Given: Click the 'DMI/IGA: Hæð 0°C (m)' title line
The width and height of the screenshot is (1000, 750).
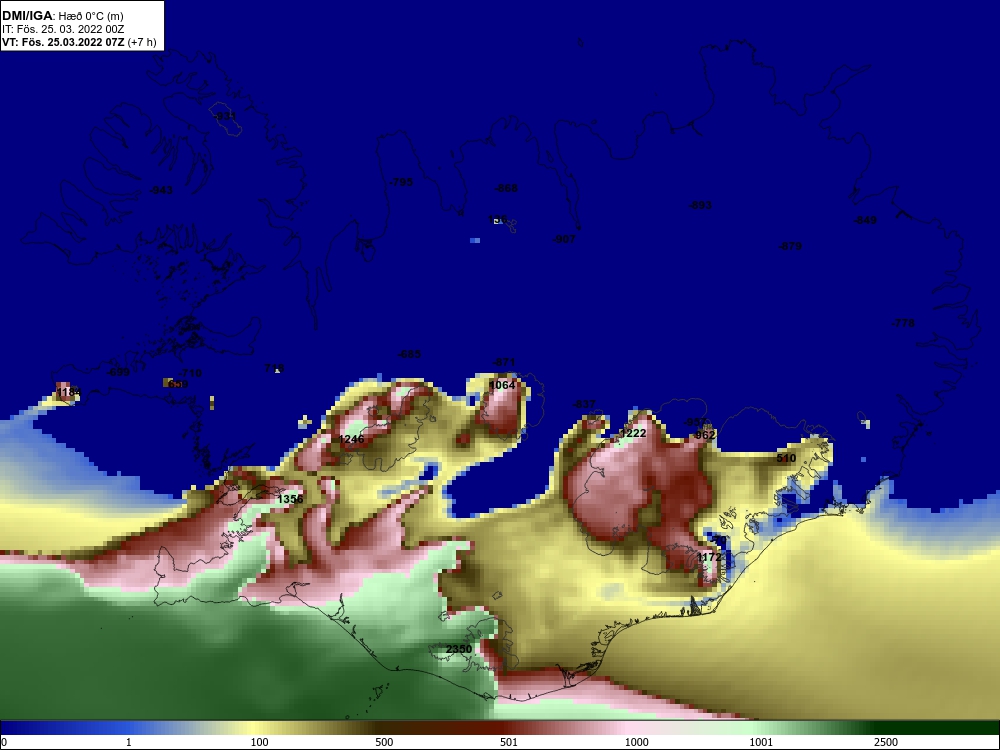Looking at the screenshot, I should coord(62,16).
